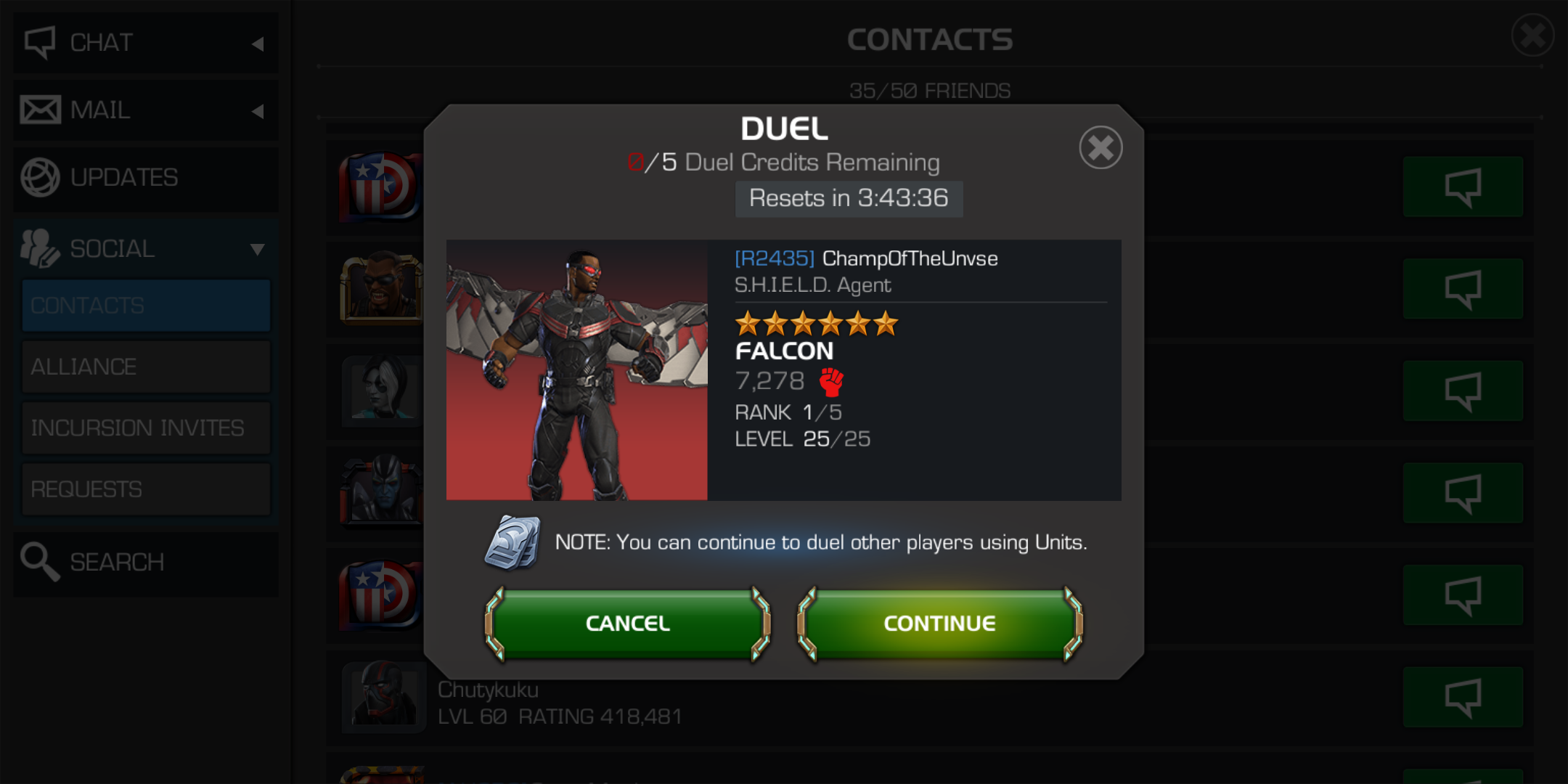The image size is (1568, 784).
Task: Click the search magnifier icon
Action: 39,562
